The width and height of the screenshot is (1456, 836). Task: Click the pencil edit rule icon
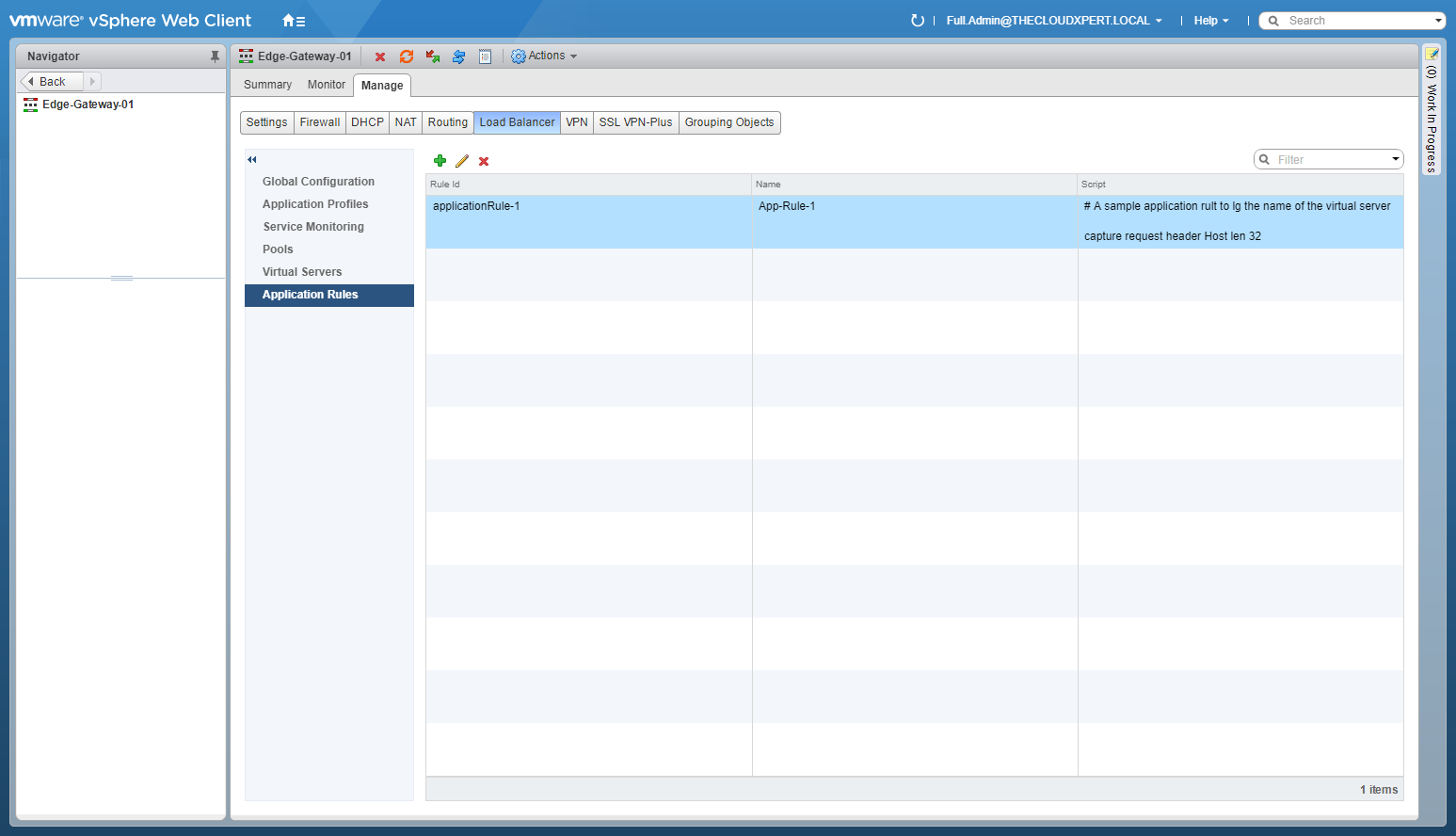coord(462,161)
